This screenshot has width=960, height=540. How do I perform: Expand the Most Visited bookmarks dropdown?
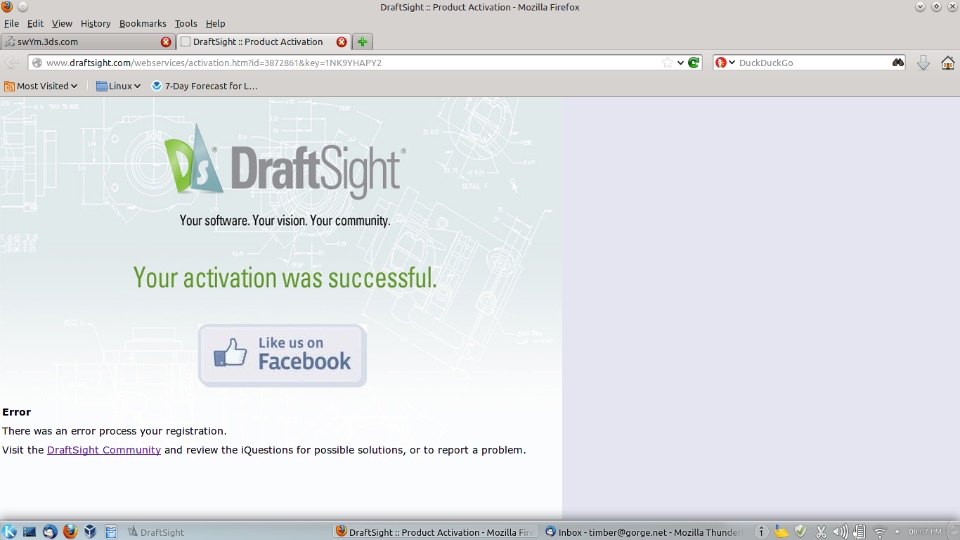coord(41,86)
